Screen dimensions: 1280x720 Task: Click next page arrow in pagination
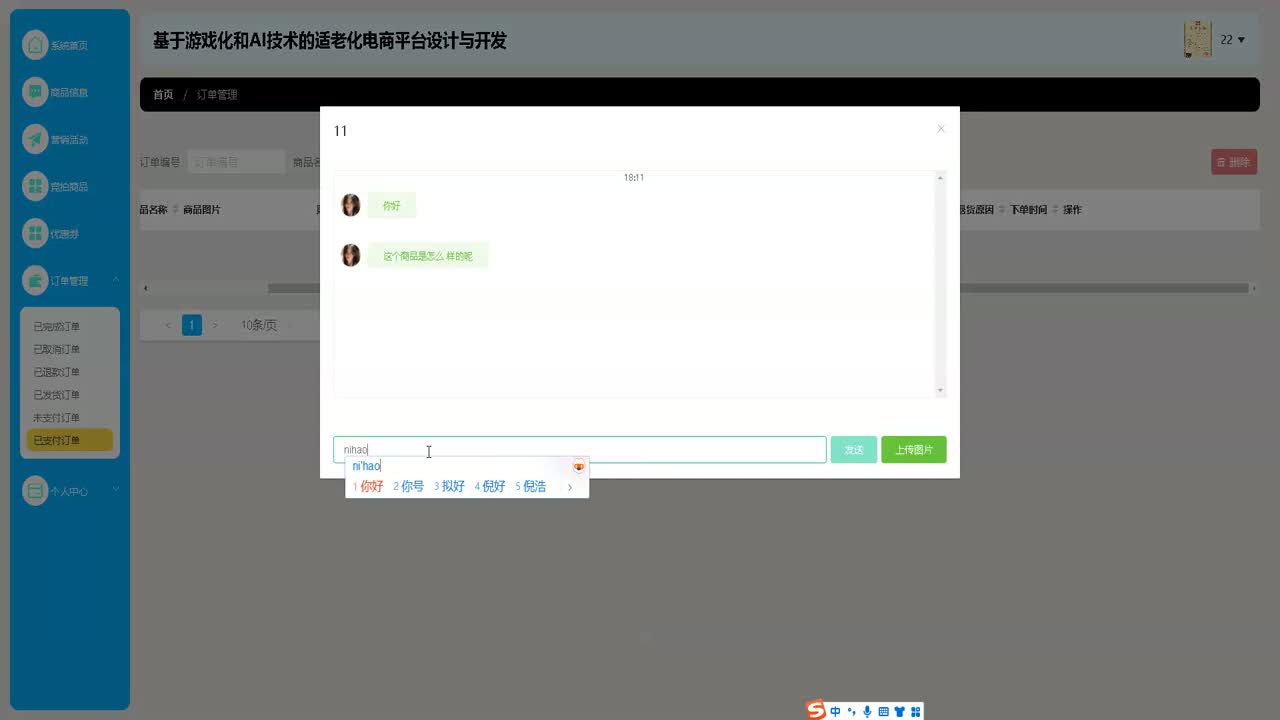[x=215, y=325]
